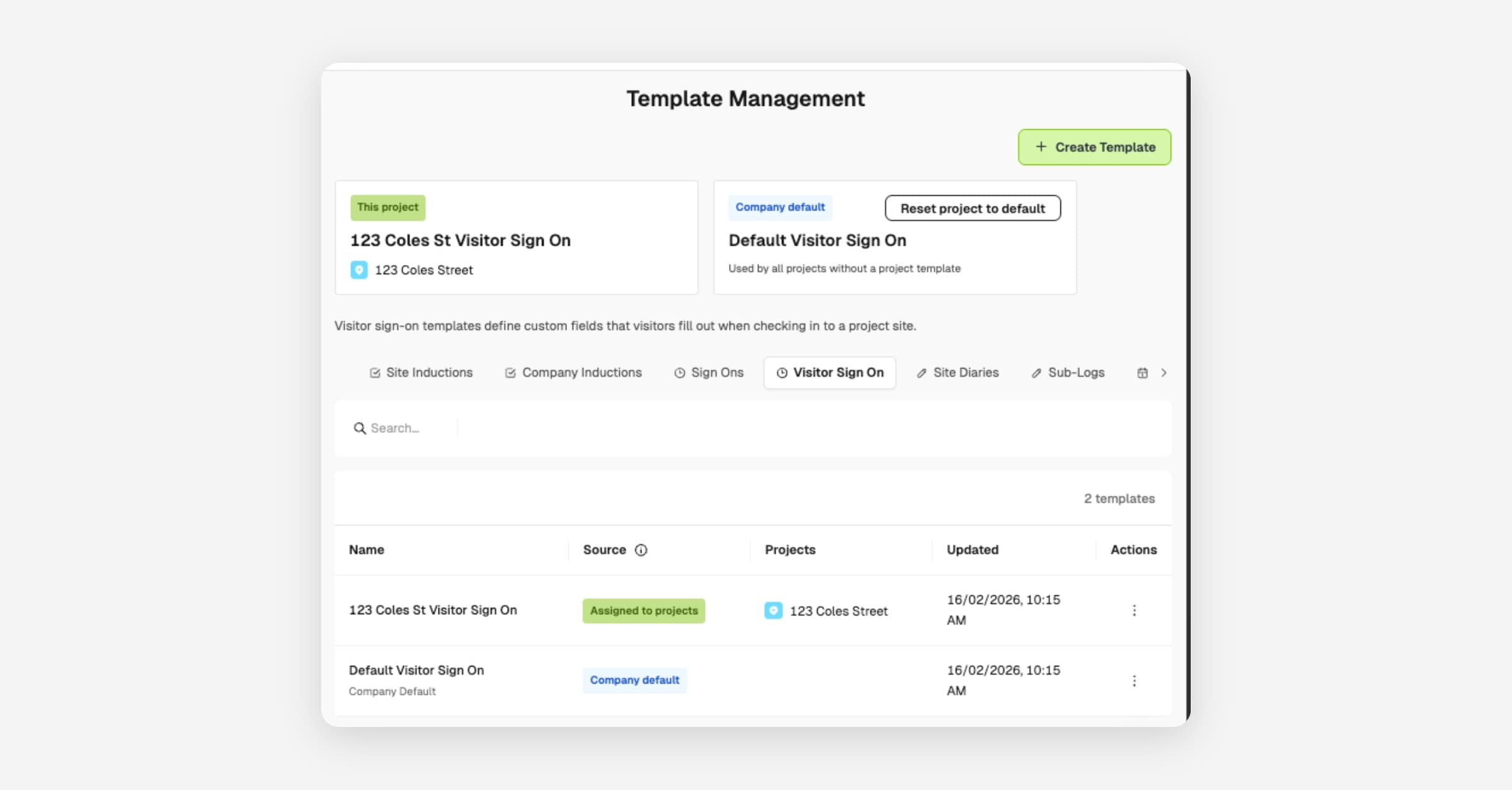The width and height of the screenshot is (1512, 790).
Task: Click the Company Inductions checkbox icon
Action: 510,373
